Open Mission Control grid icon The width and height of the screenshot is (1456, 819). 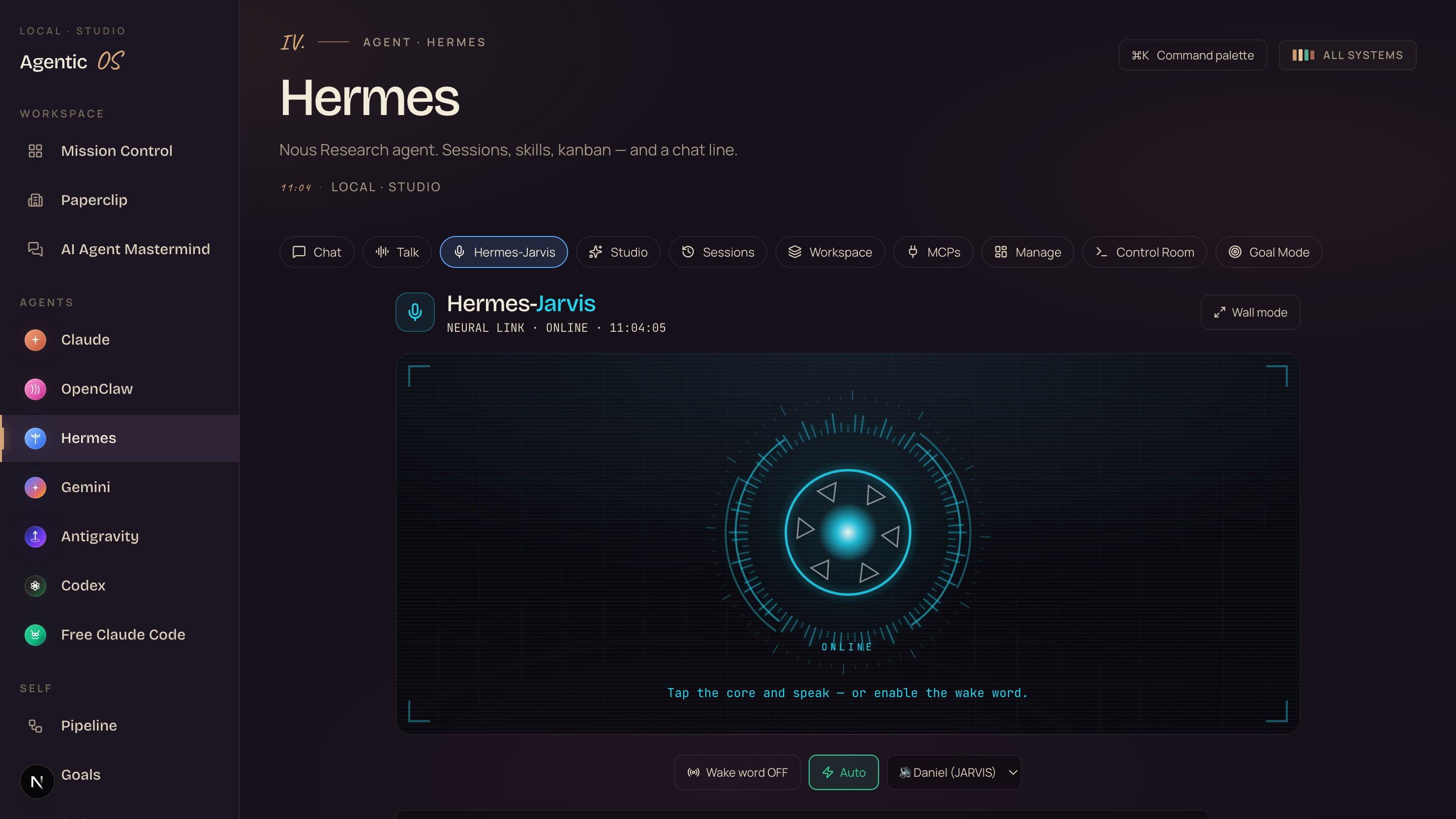[35, 151]
